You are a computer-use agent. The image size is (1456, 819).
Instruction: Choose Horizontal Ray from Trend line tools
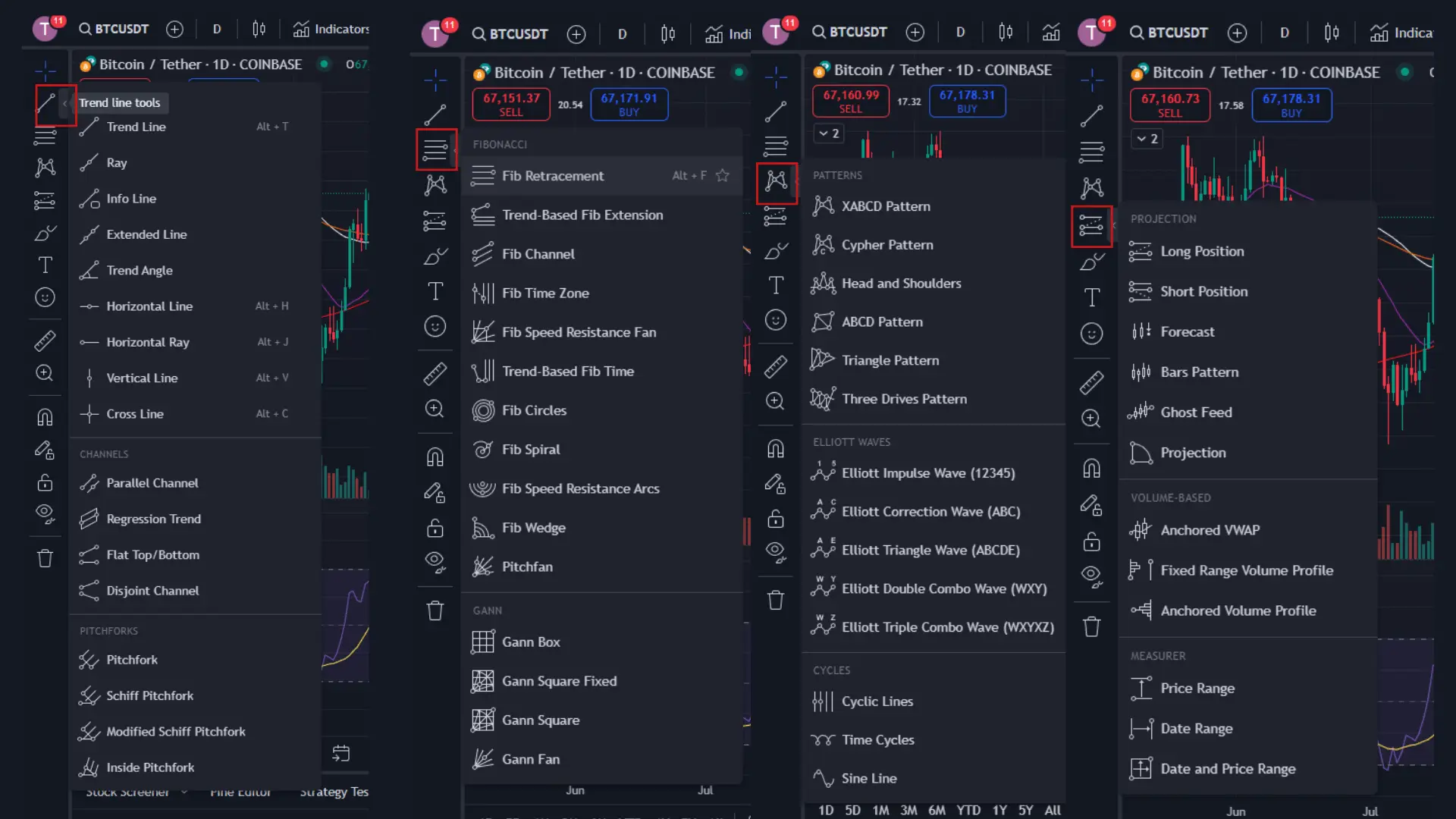tap(196, 342)
